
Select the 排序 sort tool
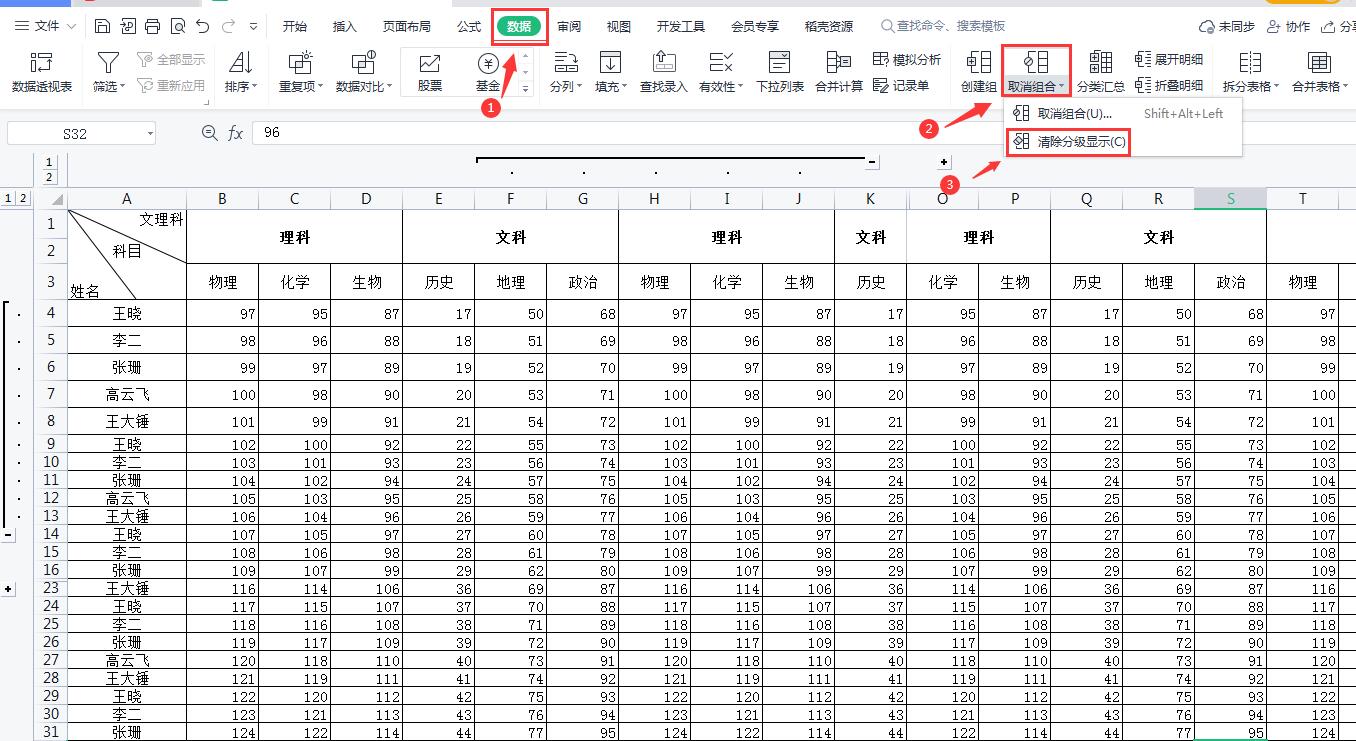tap(241, 72)
